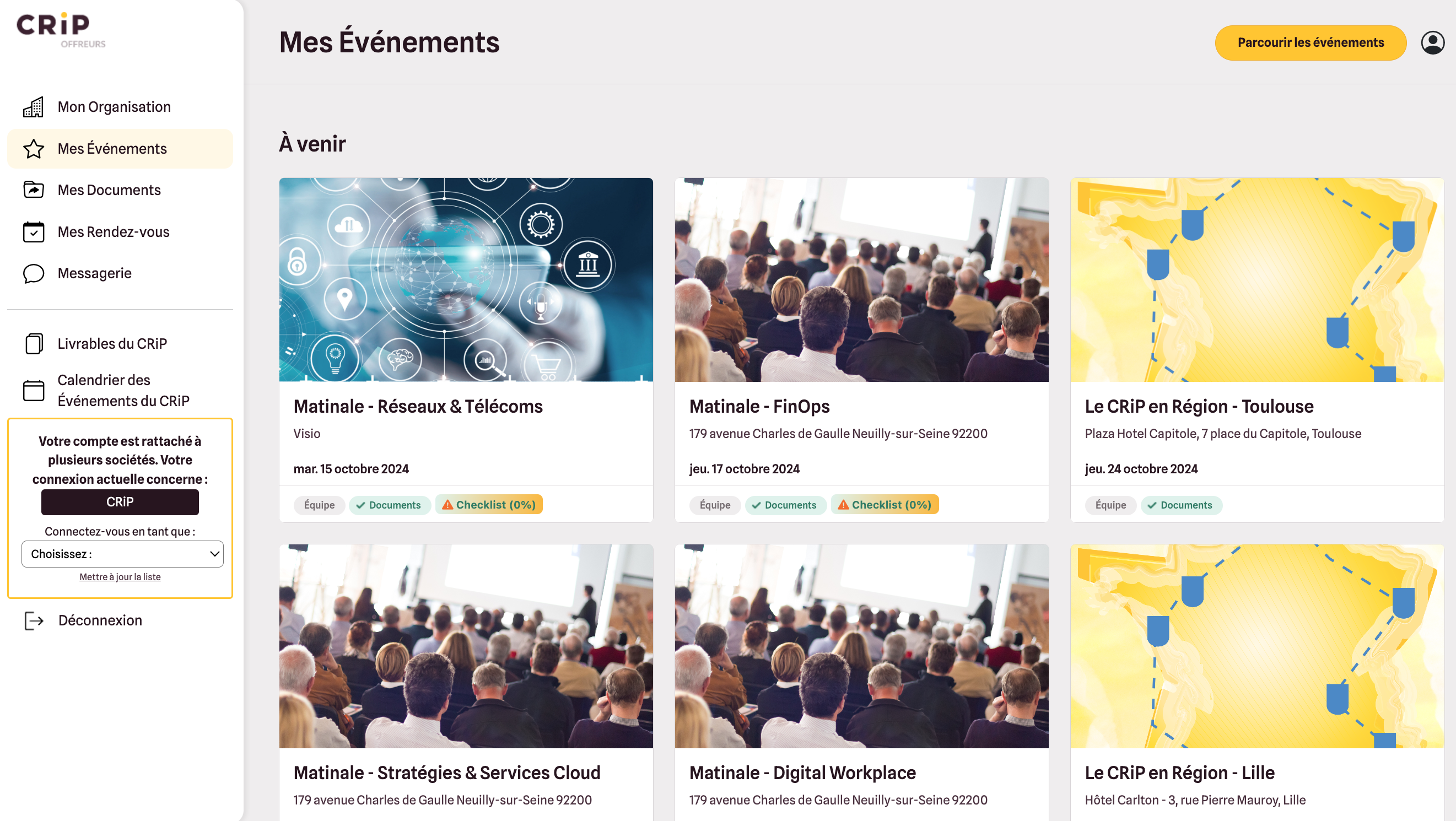Viewport: 1456px width, 821px height.
Task: Click title Matinale - Digital Workplace
Action: [x=802, y=773]
